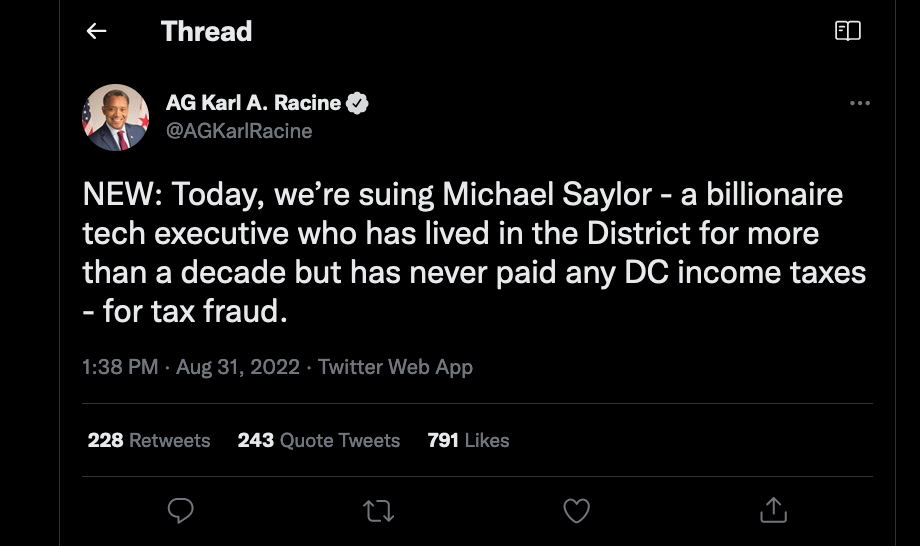Screen dimensions: 920x546
Task: Click the Twitter Web App source label
Action: [x=395, y=367]
